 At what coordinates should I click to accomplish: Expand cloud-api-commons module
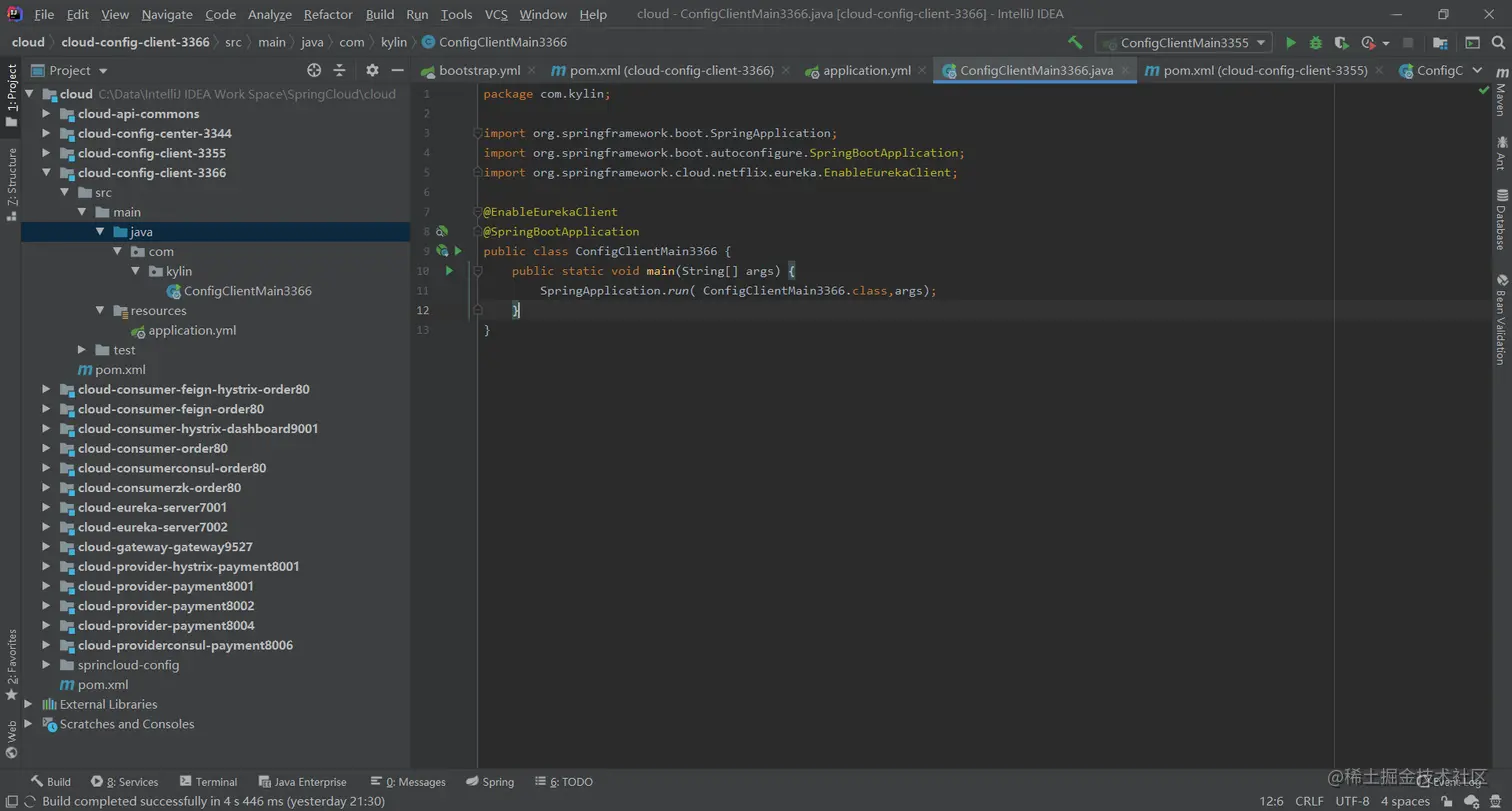[x=46, y=113]
